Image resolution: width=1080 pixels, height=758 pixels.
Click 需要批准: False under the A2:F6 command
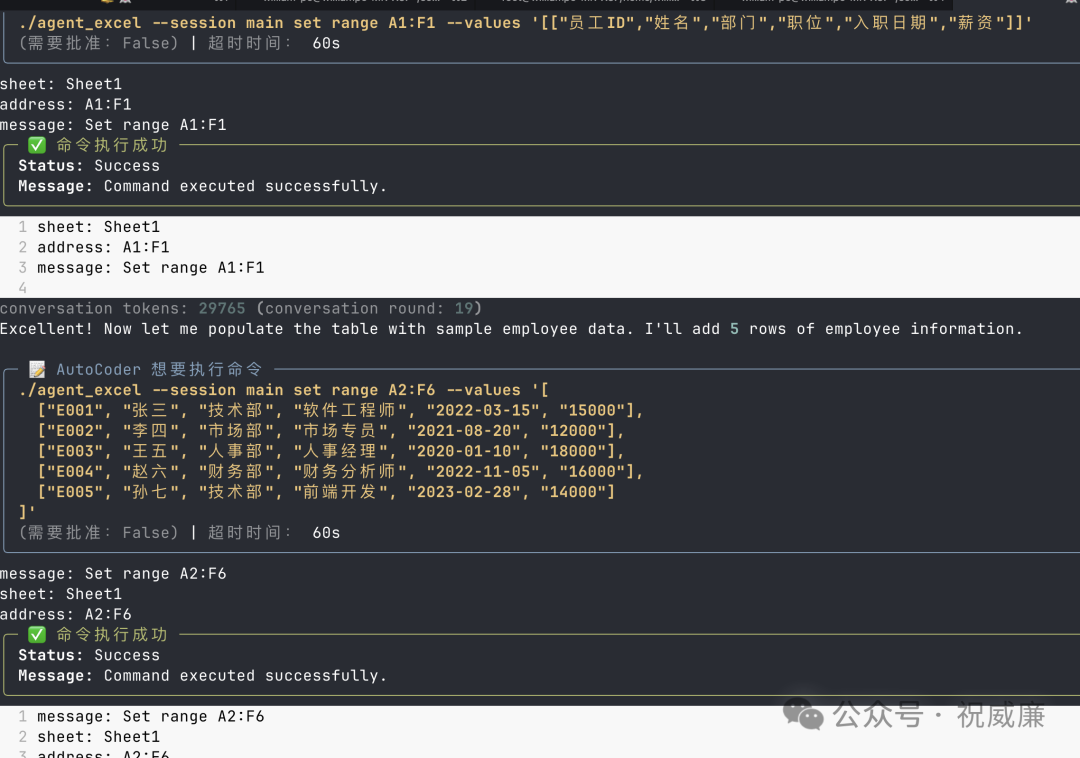[98, 533]
